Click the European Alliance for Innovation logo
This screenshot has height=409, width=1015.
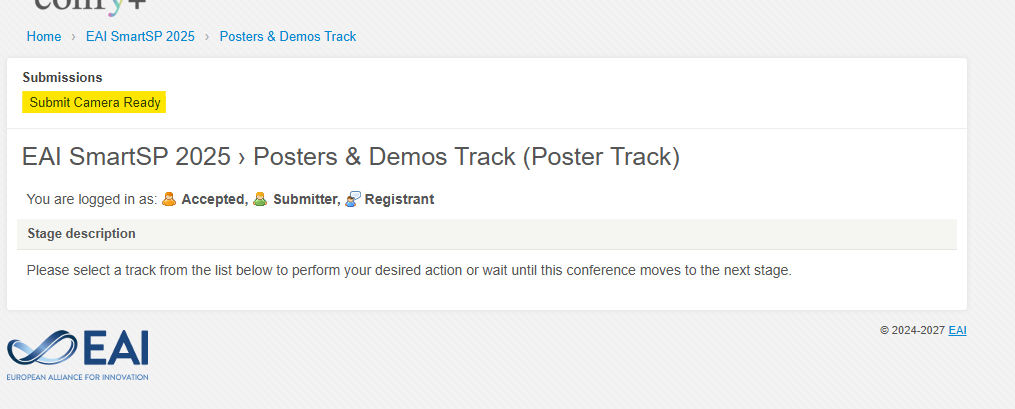pos(78,355)
